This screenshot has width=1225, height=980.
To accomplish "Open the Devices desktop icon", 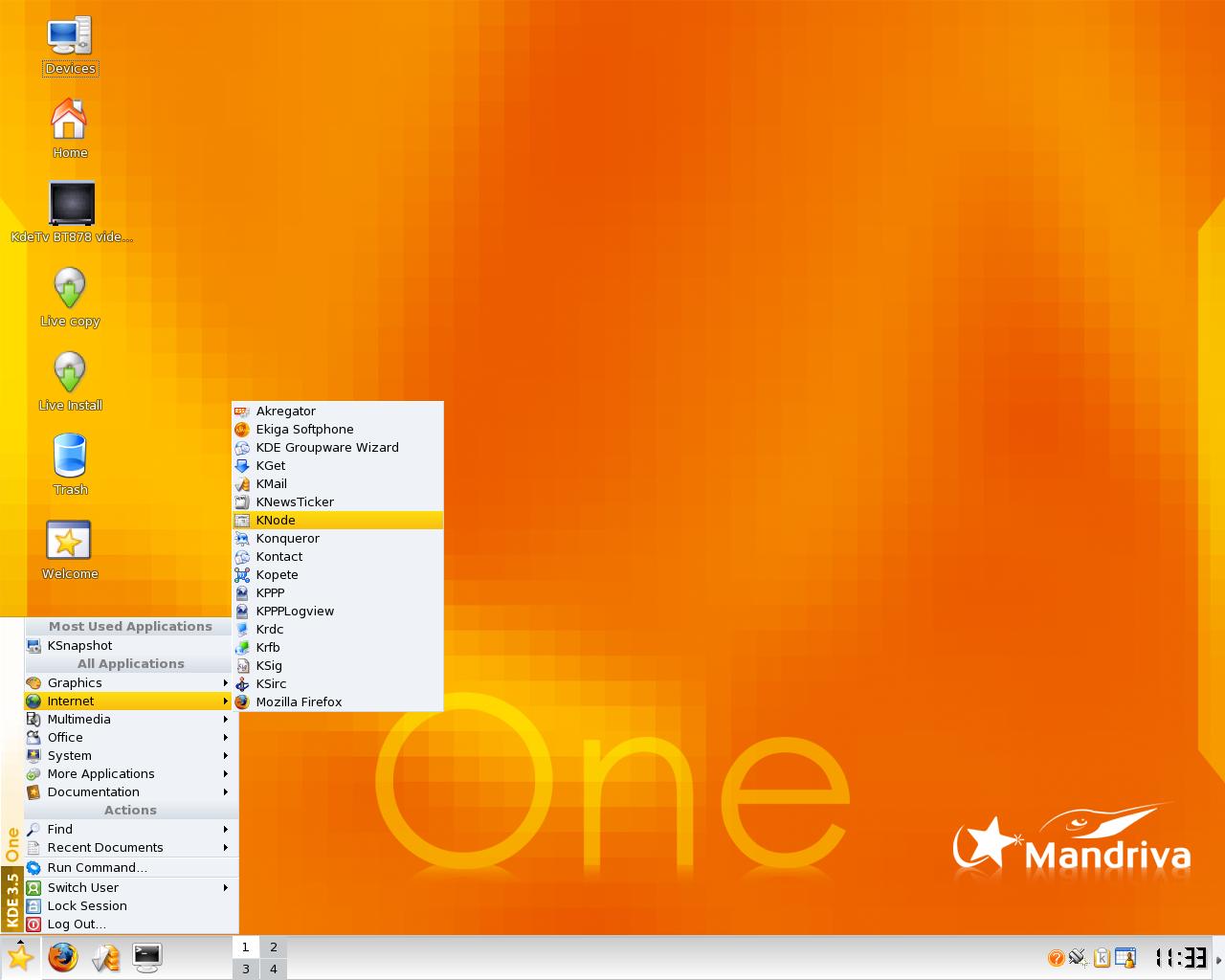I will 70,44.
